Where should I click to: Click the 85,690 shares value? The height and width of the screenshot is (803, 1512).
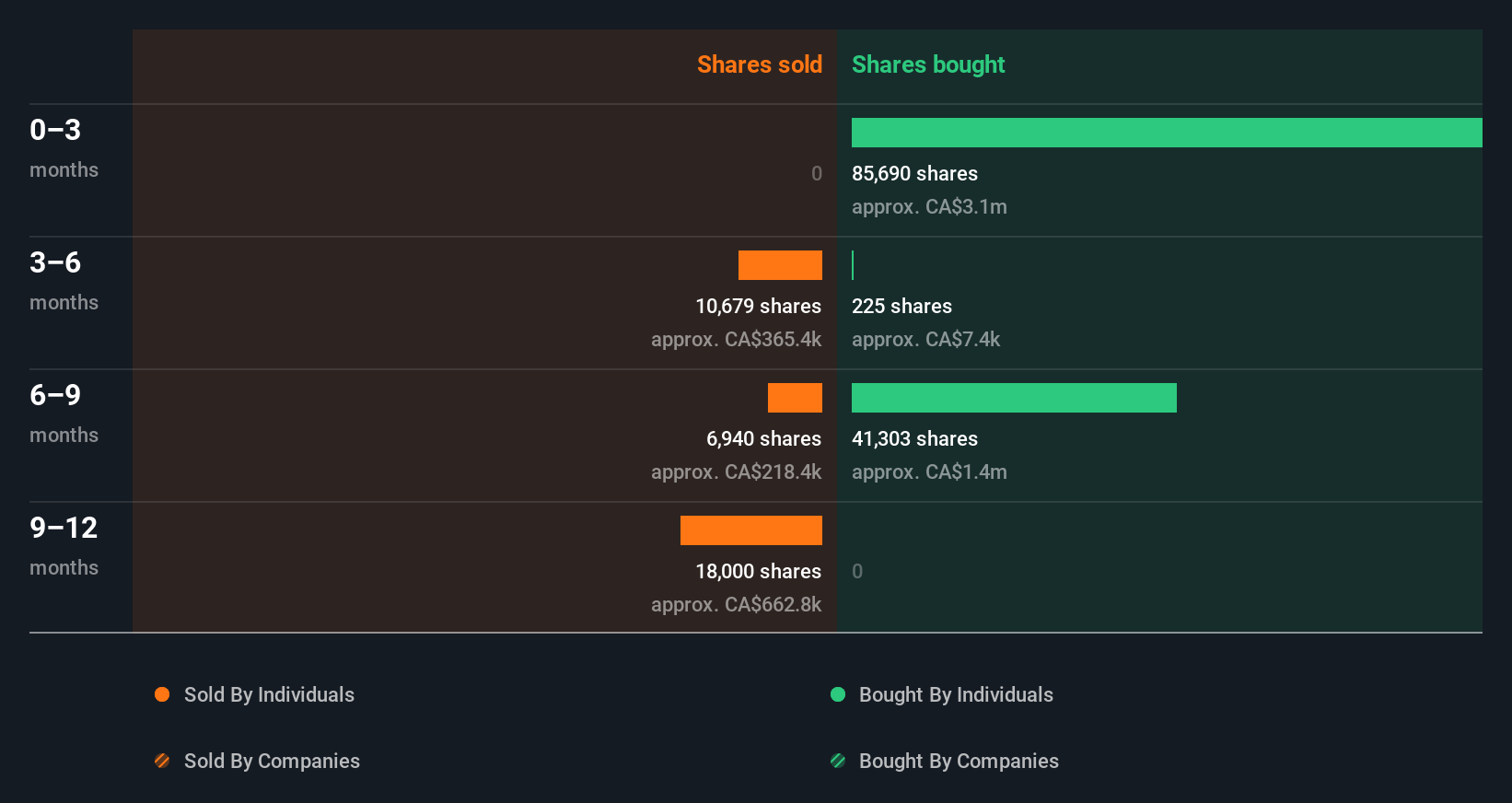click(x=914, y=173)
